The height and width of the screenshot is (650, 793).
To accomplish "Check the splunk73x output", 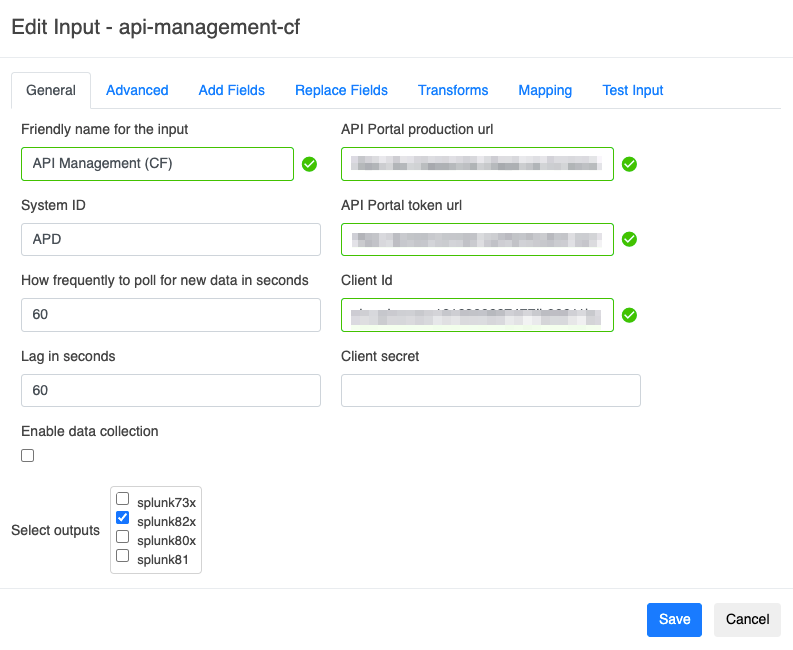I will click(123, 499).
